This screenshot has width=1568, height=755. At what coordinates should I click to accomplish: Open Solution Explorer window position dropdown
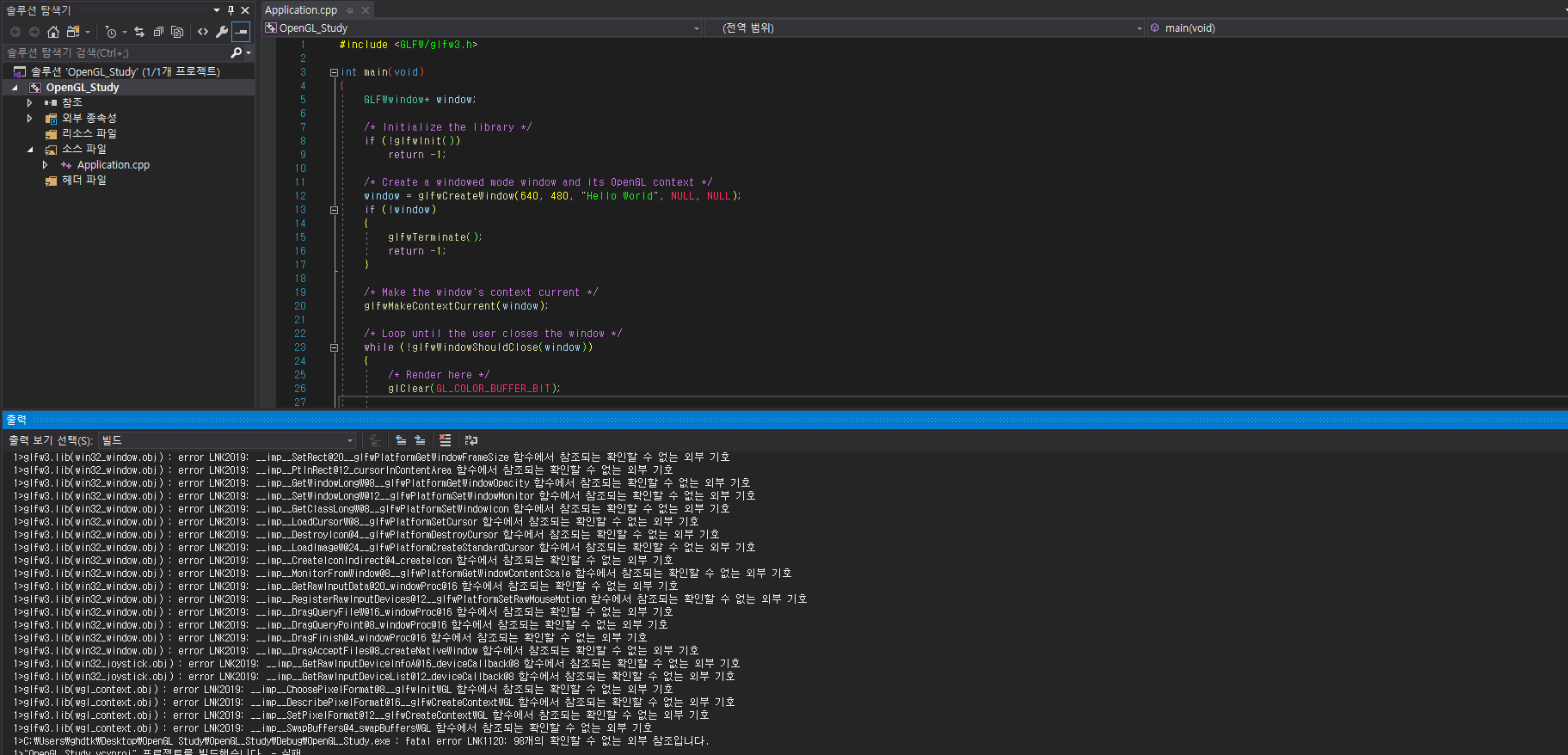pos(217,10)
